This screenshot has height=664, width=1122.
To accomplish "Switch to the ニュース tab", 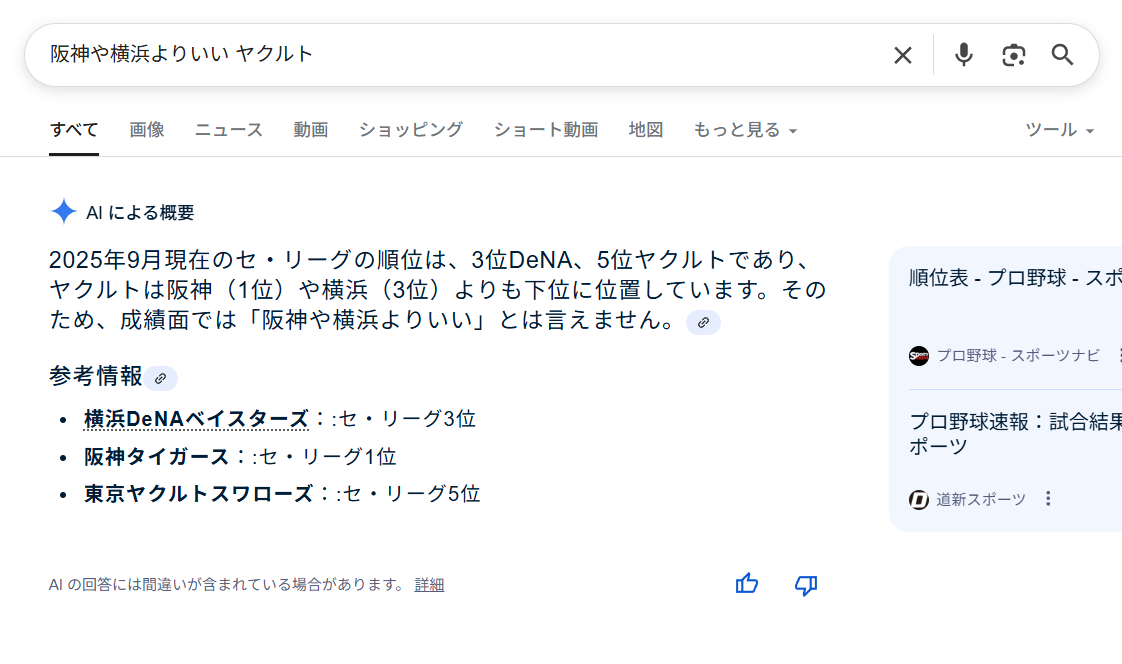I will click(x=229, y=130).
